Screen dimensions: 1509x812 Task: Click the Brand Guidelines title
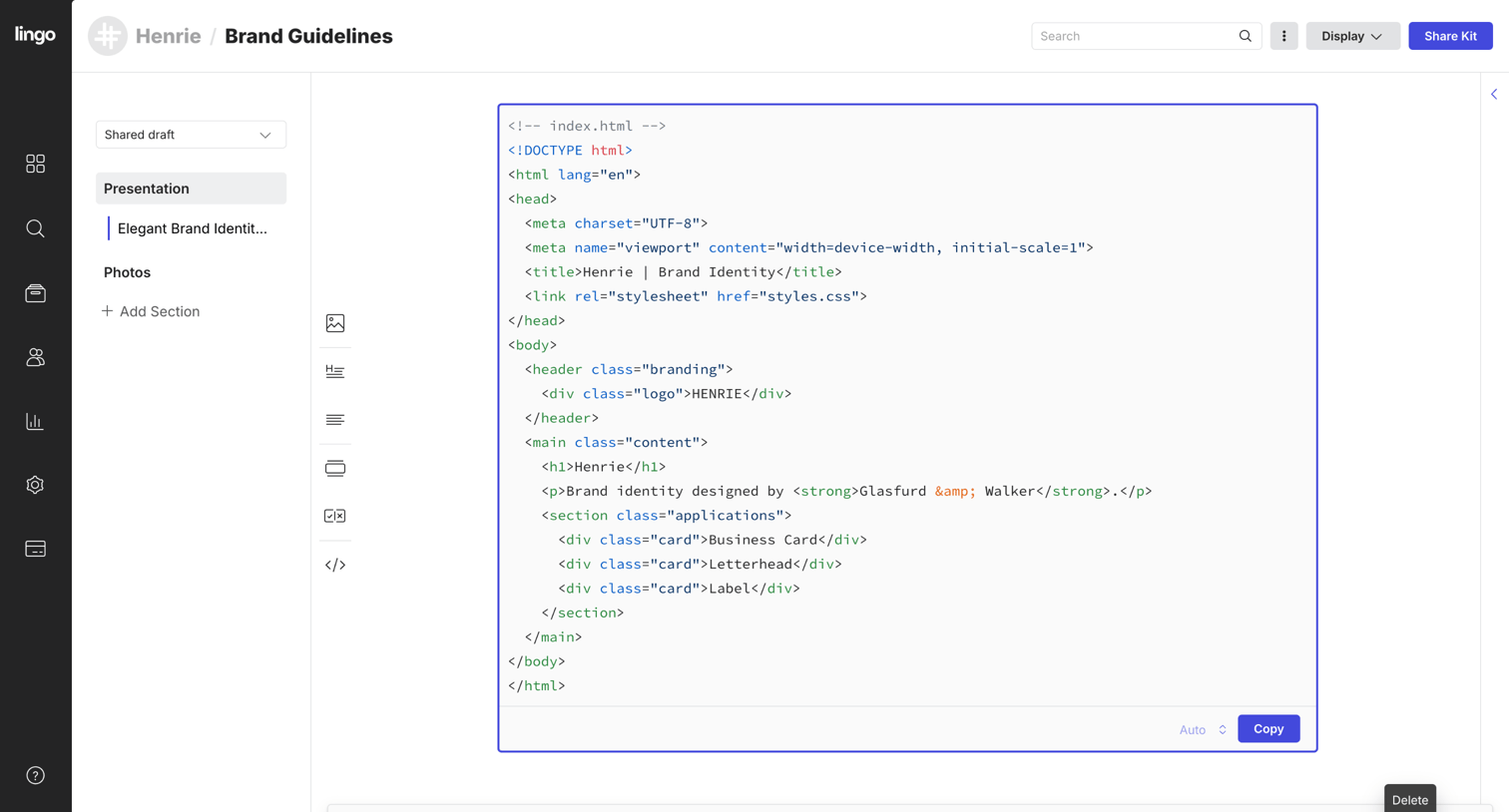pyautogui.click(x=308, y=36)
